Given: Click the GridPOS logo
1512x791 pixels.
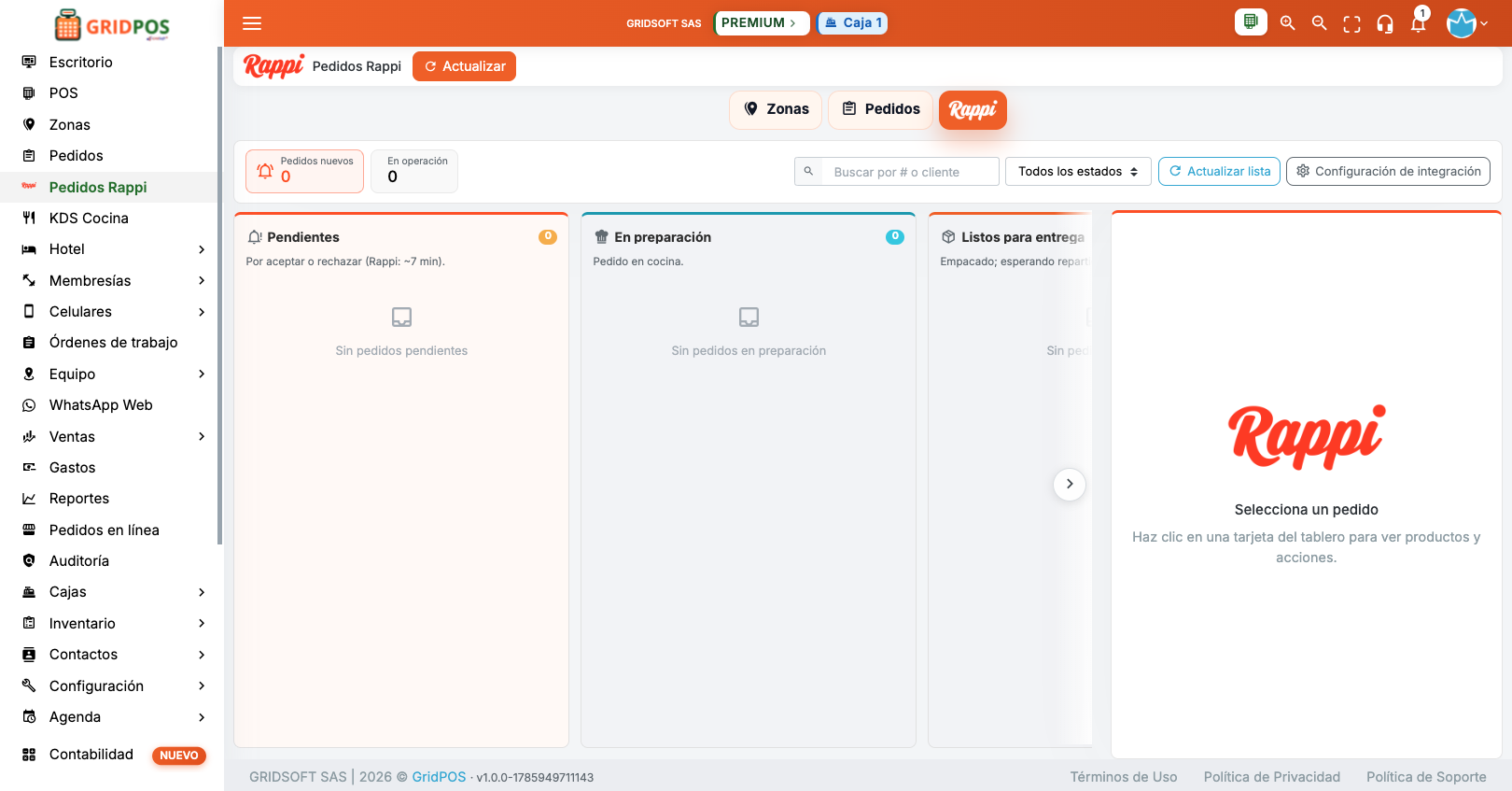Looking at the screenshot, I should click(112, 25).
